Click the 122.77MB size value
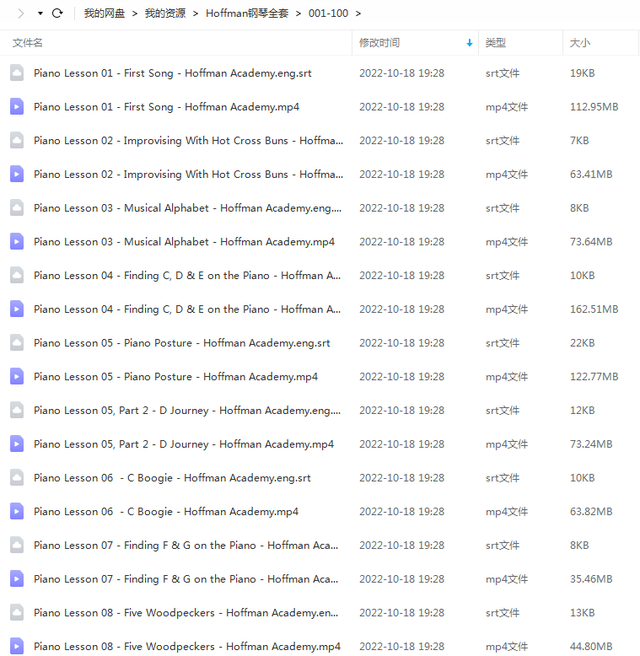The image size is (640, 656). tap(594, 377)
